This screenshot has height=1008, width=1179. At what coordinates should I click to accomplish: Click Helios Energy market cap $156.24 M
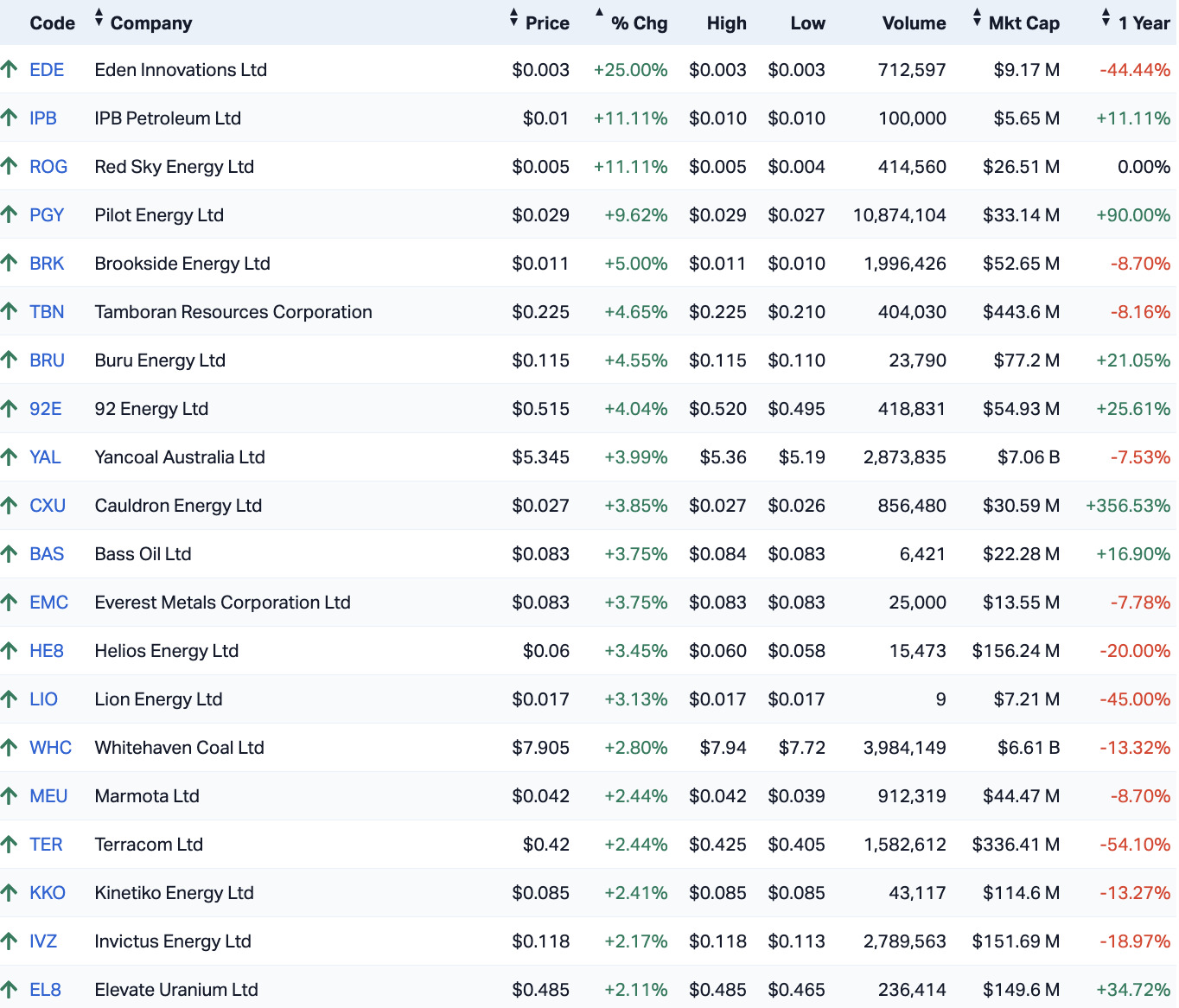click(x=1016, y=651)
